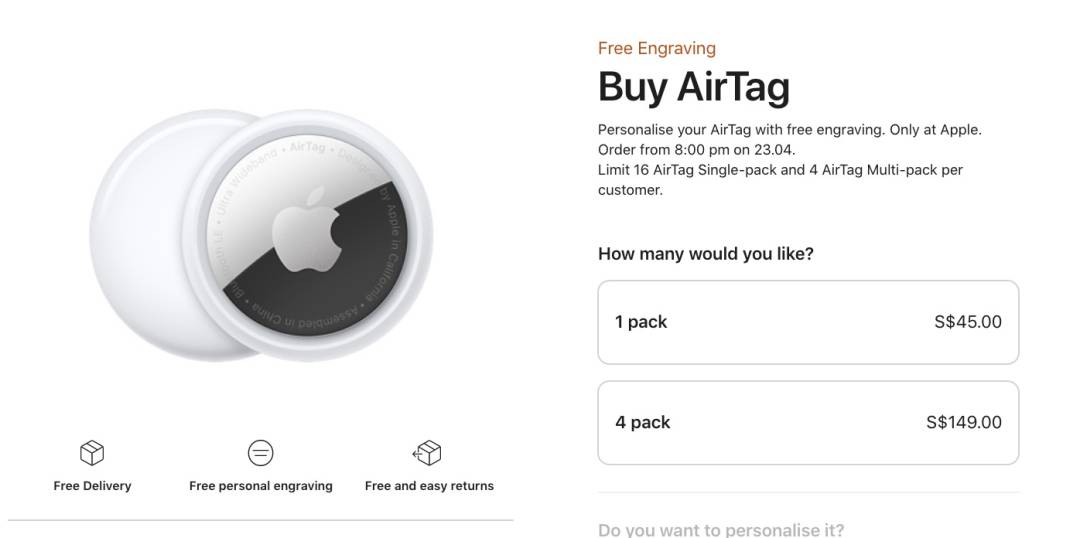Click the Buy AirTag heading
Viewport: 1080px width, 538px height.
693,87
